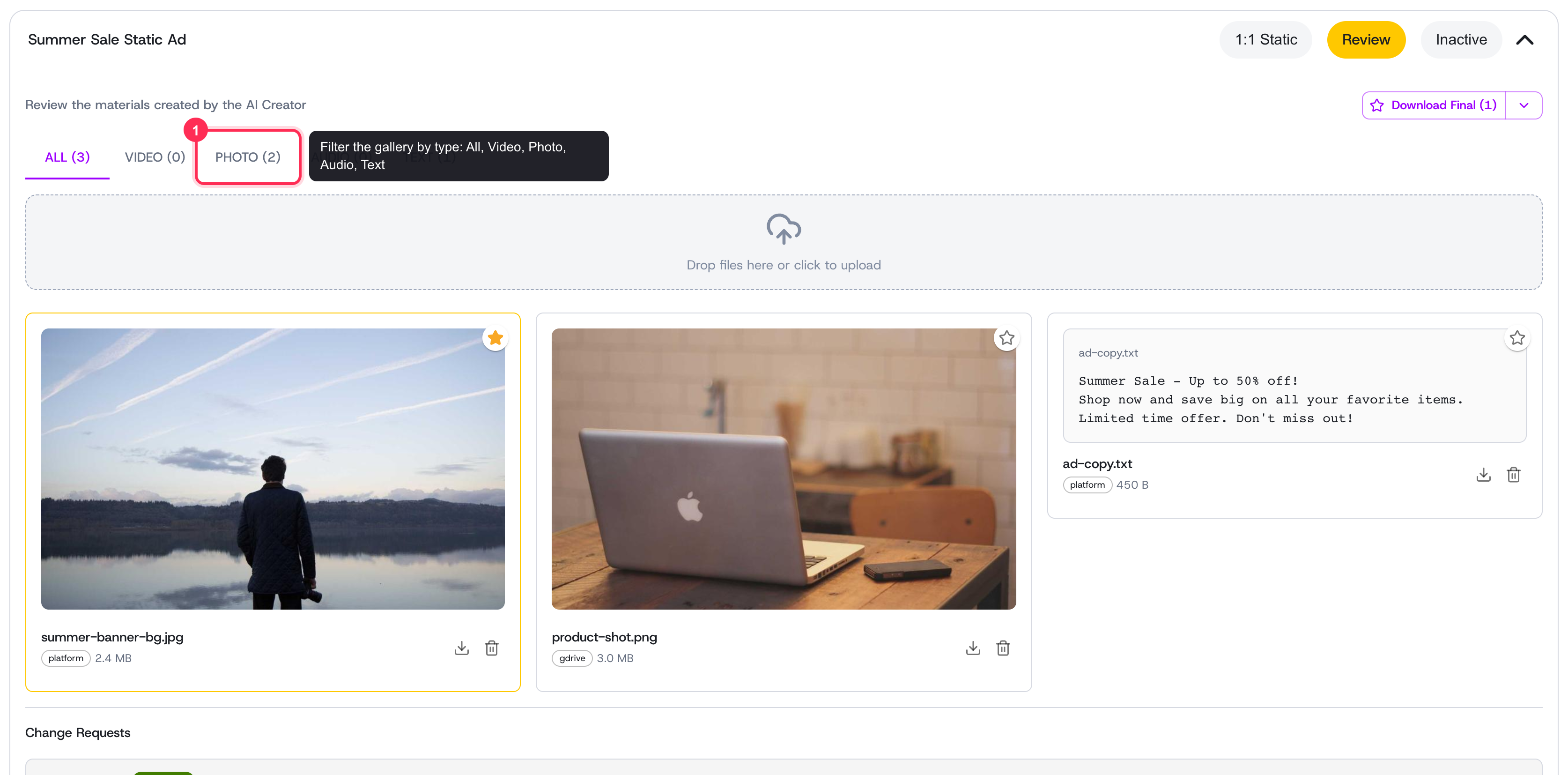Screen dimensions: 1568x775
Task: Click the cloud upload icon
Action: click(784, 229)
